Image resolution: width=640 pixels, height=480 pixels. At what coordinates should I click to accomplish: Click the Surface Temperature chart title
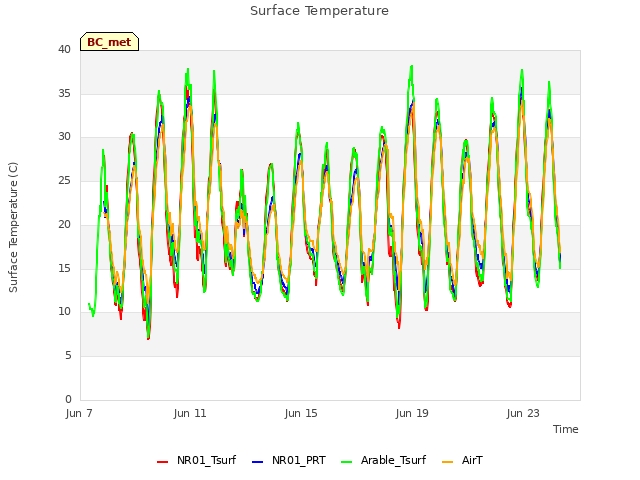319,11
